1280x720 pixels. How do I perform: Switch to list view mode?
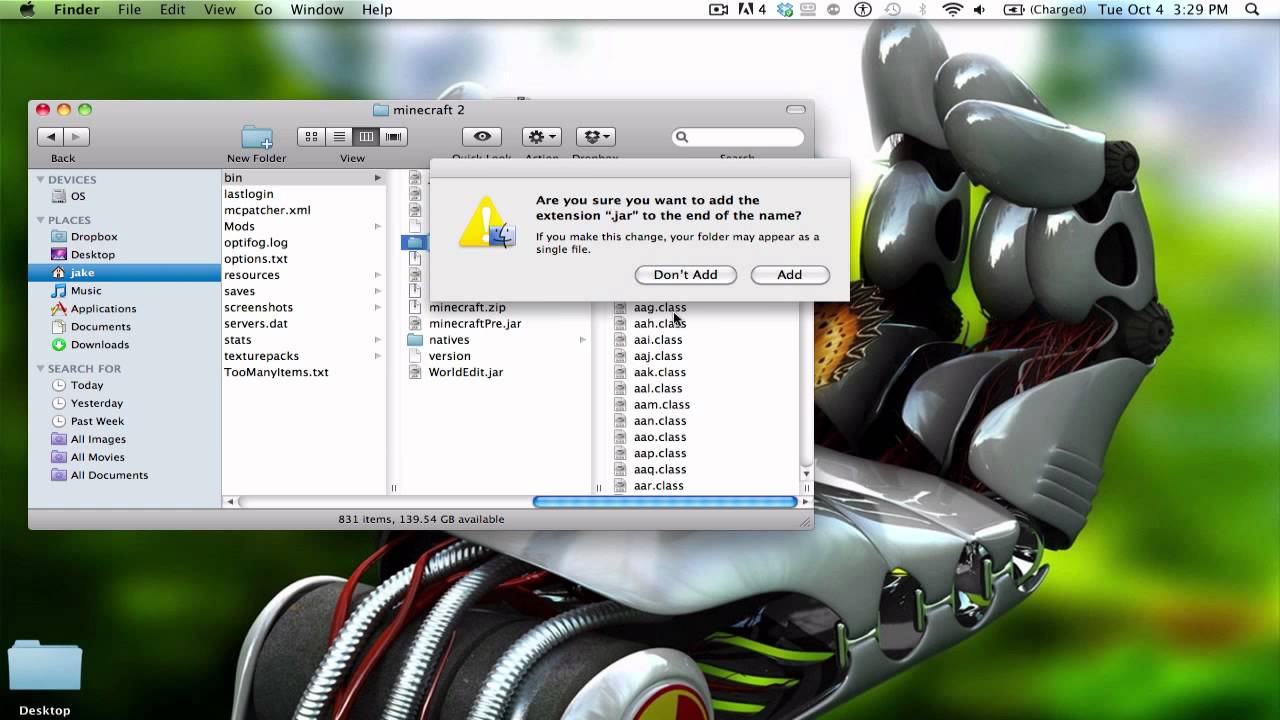339,137
